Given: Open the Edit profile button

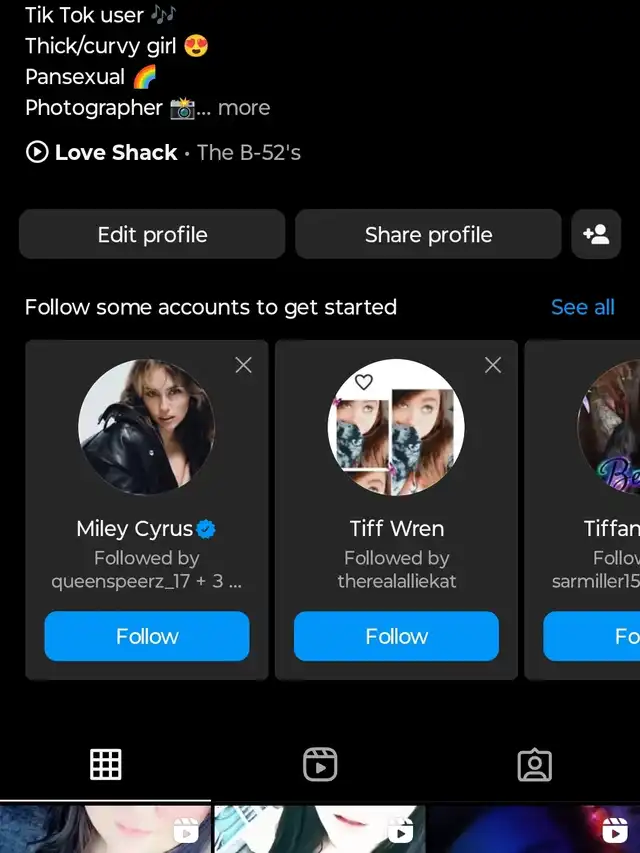Looking at the screenshot, I should click(152, 235).
